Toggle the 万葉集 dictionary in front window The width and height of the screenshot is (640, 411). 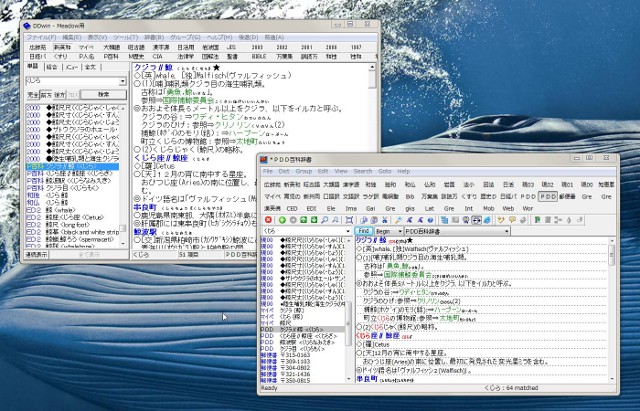[x=429, y=196]
